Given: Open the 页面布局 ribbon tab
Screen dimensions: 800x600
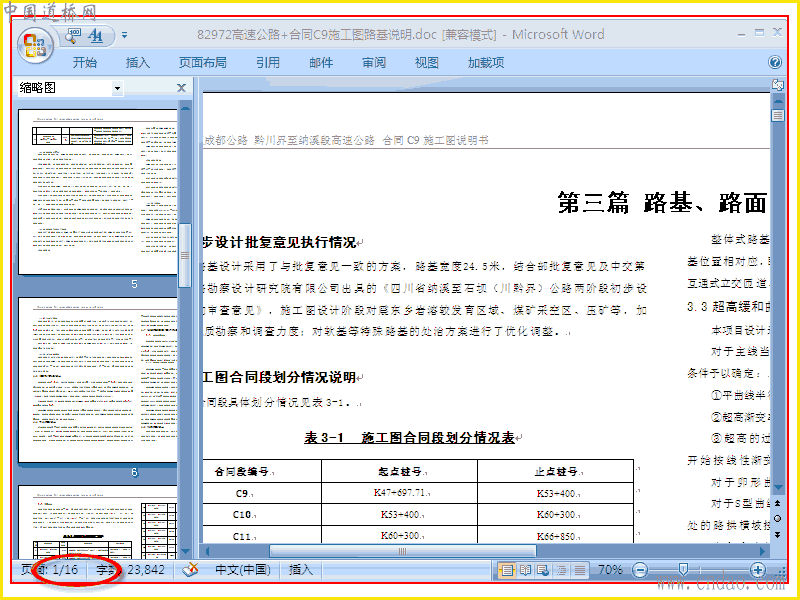Looking at the screenshot, I should tap(203, 63).
